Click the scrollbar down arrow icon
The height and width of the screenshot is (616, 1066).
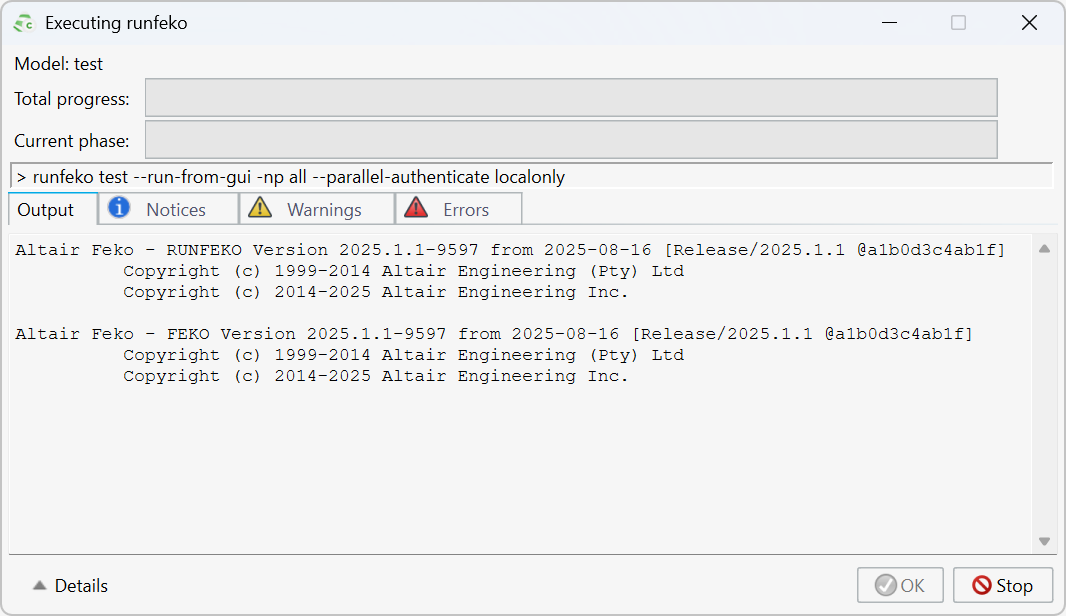coord(1044,541)
